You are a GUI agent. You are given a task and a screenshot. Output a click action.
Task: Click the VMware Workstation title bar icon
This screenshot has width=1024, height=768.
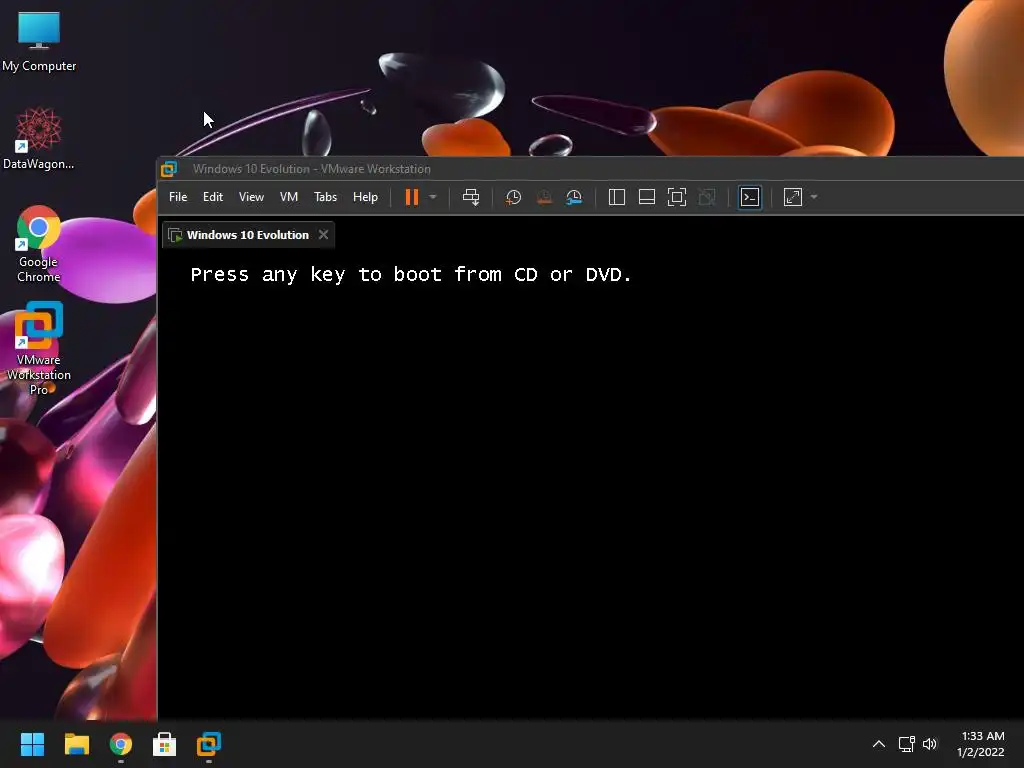point(169,168)
